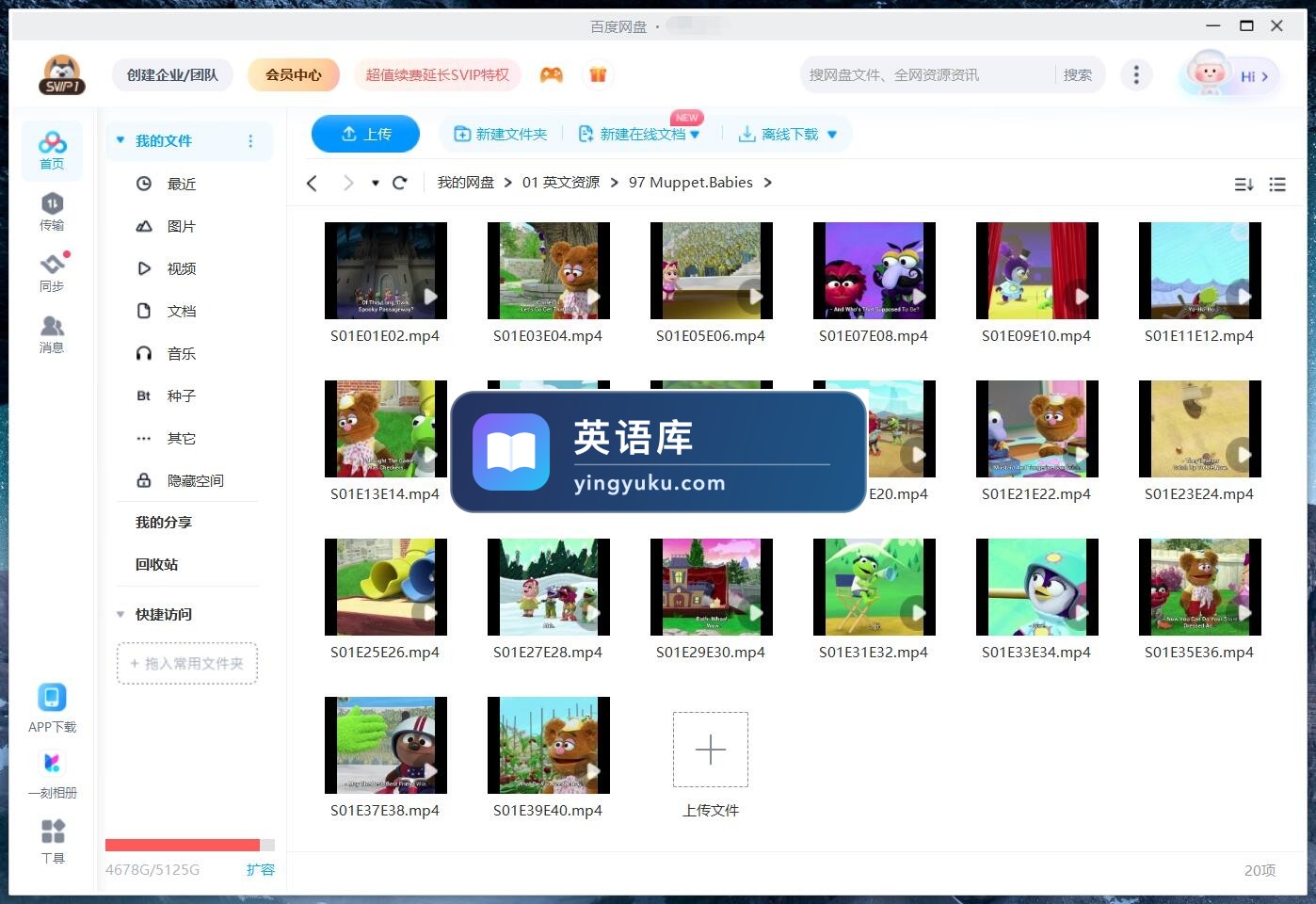Image resolution: width=1316 pixels, height=904 pixels.
Task: Click 拖入常用文件夹 drop area
Action: 187,663
